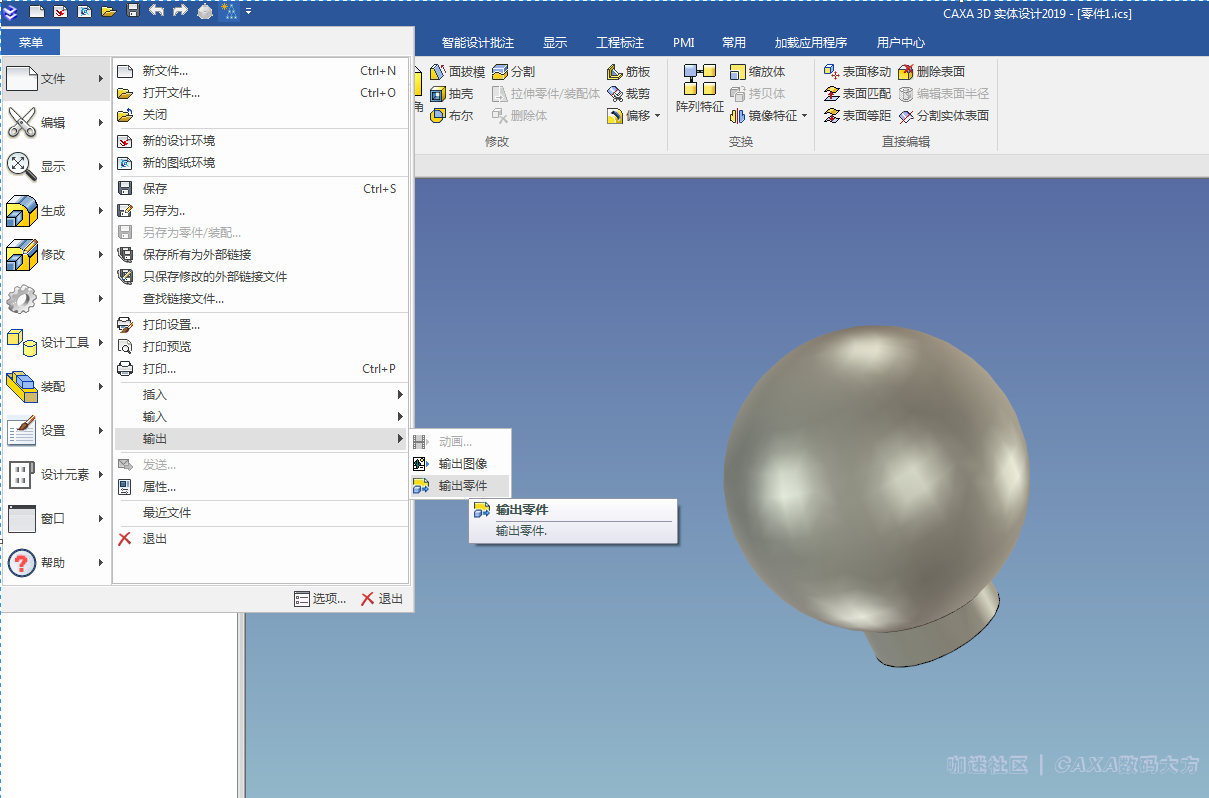Viewport: 1209px width, 798px height.
Task: Open the 设置 menu category
Action: (x=57, y=431)
